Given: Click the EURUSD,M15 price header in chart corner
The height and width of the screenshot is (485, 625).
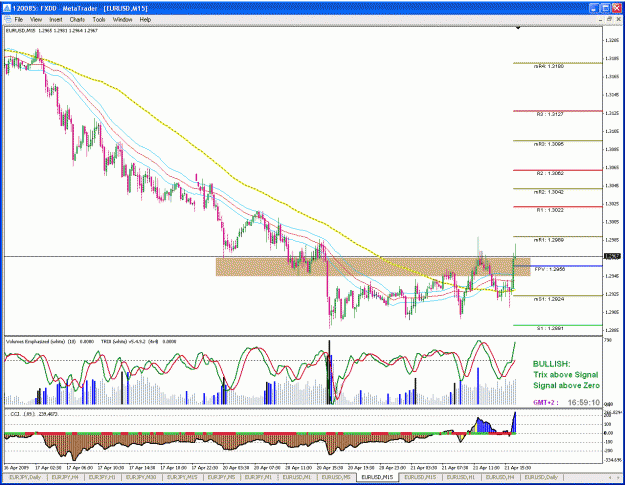Looking at the screenshot, I should [x=52, y=31].
